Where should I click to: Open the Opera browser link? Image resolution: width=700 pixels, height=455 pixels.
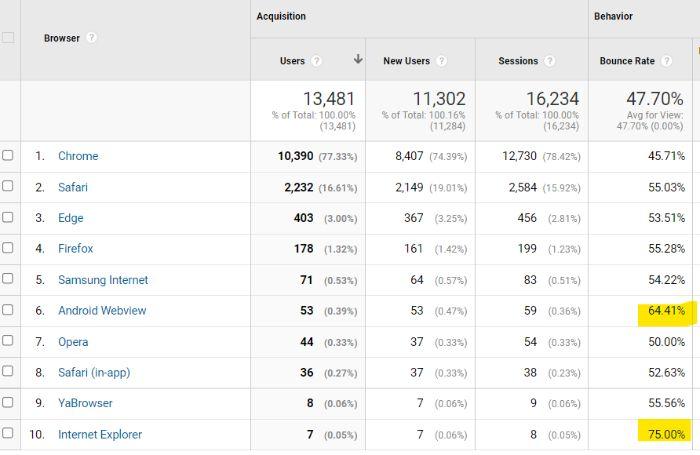73,342
